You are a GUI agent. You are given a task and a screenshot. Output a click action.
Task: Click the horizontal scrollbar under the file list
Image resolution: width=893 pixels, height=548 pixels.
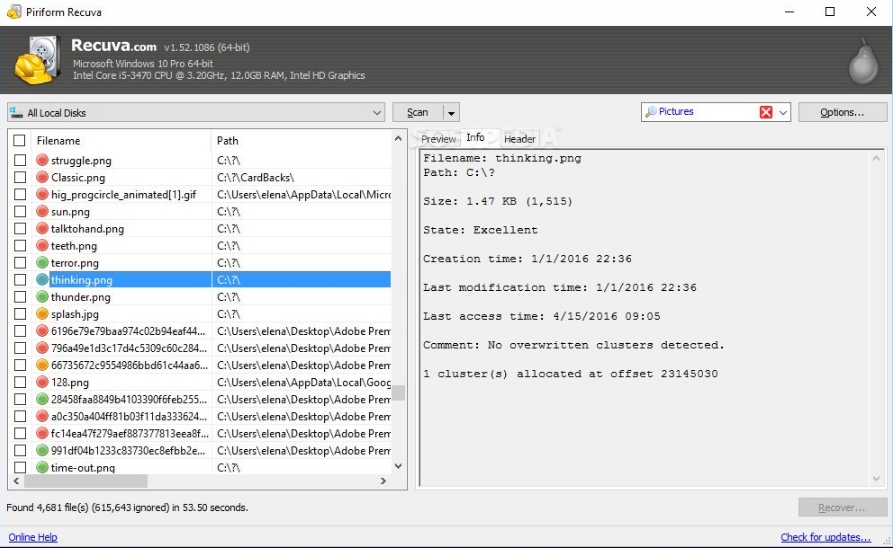(90, 481)
